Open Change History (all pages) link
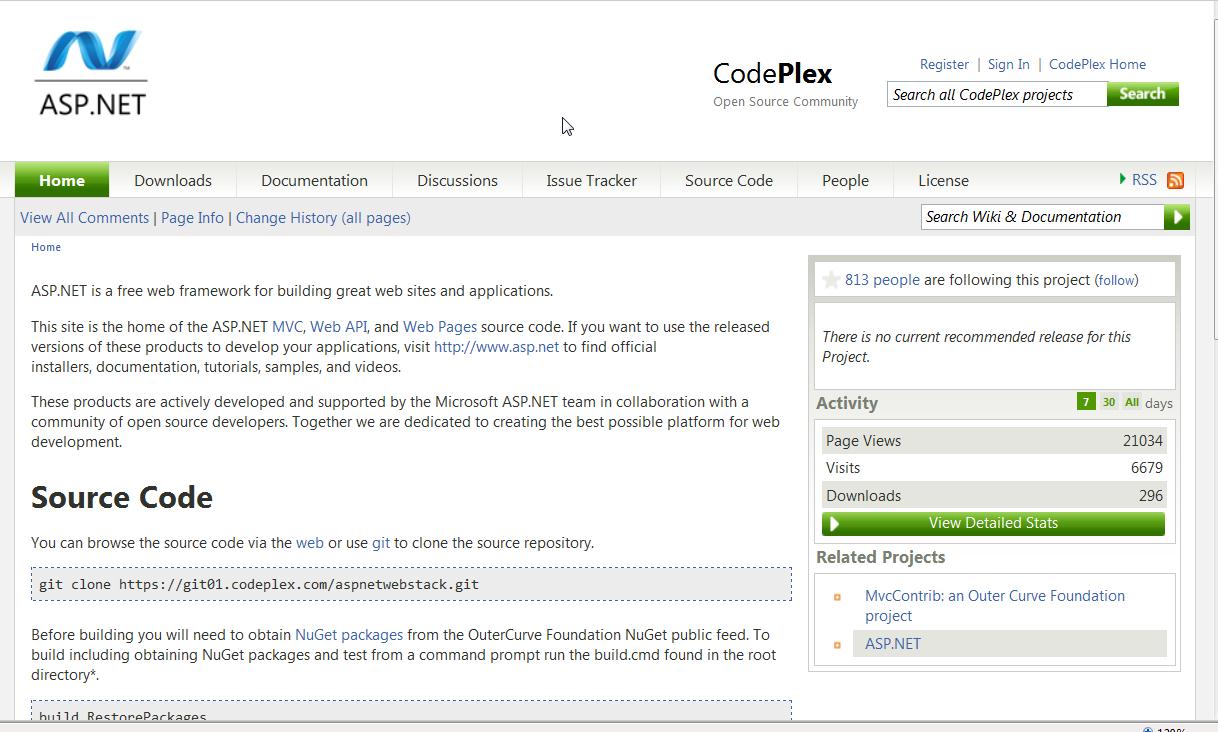Screen dimensions: 1218x732 pos(323,218)
